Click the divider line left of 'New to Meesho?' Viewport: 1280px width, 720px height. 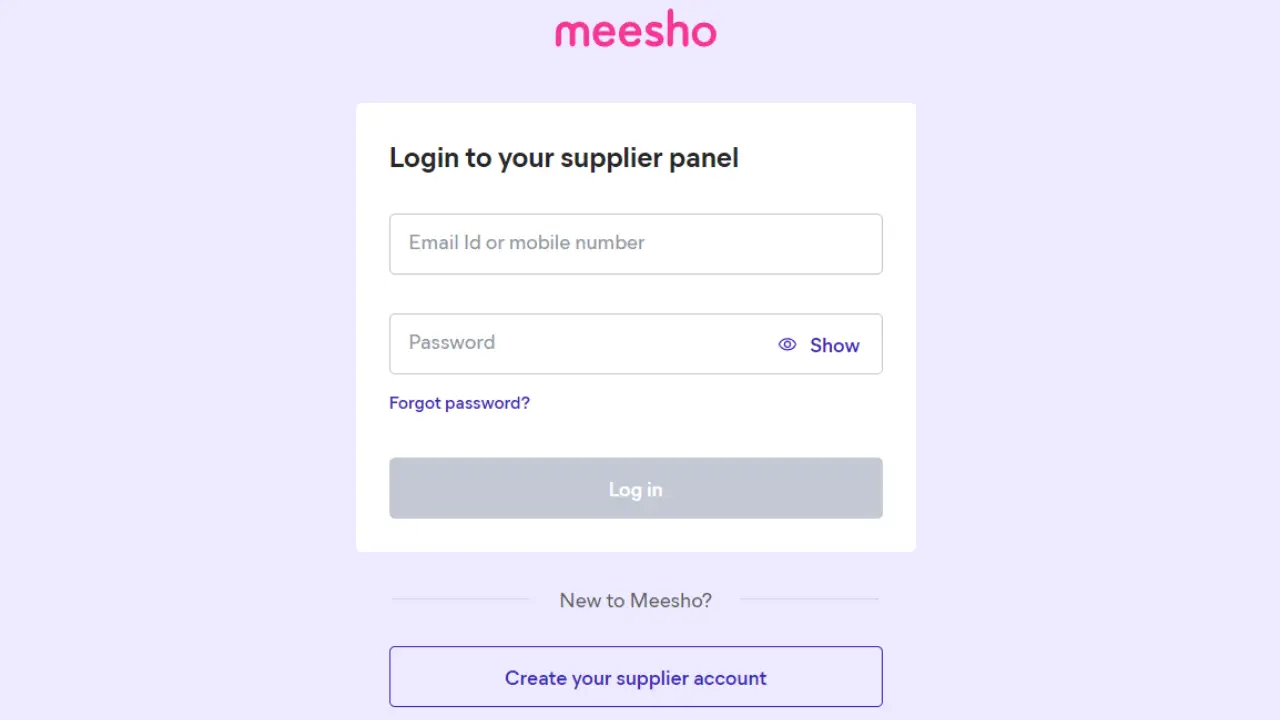point(460,599)
